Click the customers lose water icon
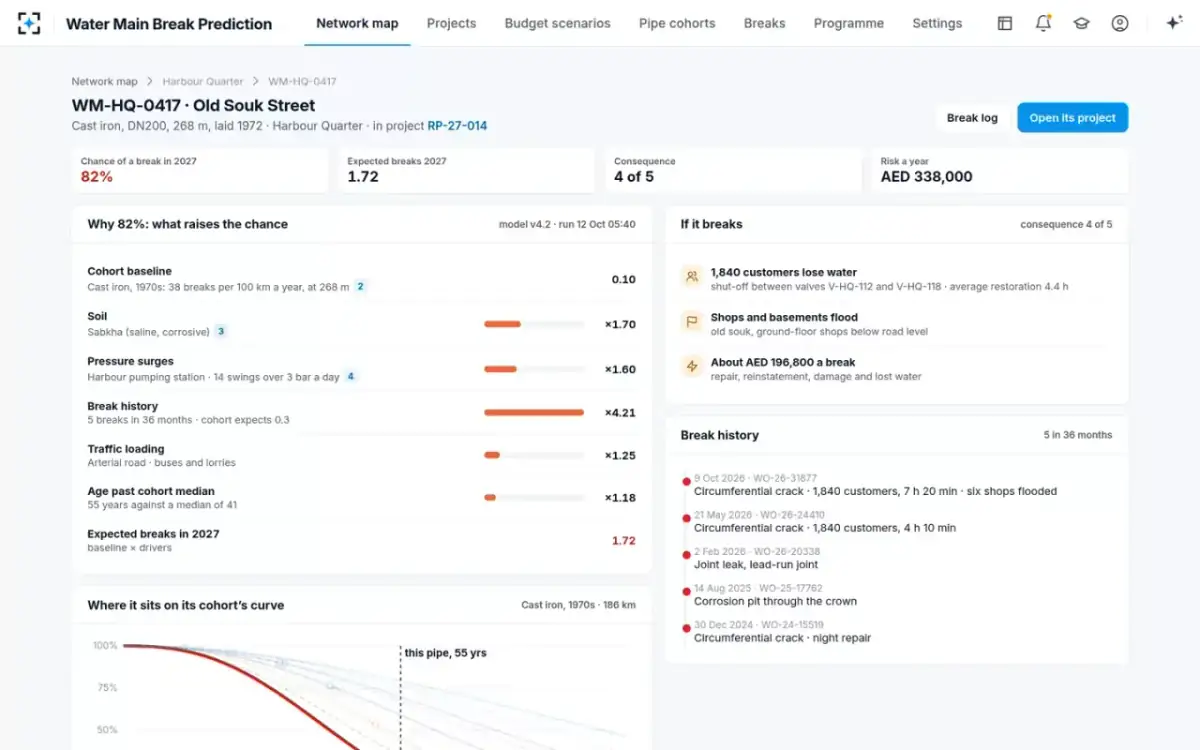1200x750 pixels. (692, 278)
